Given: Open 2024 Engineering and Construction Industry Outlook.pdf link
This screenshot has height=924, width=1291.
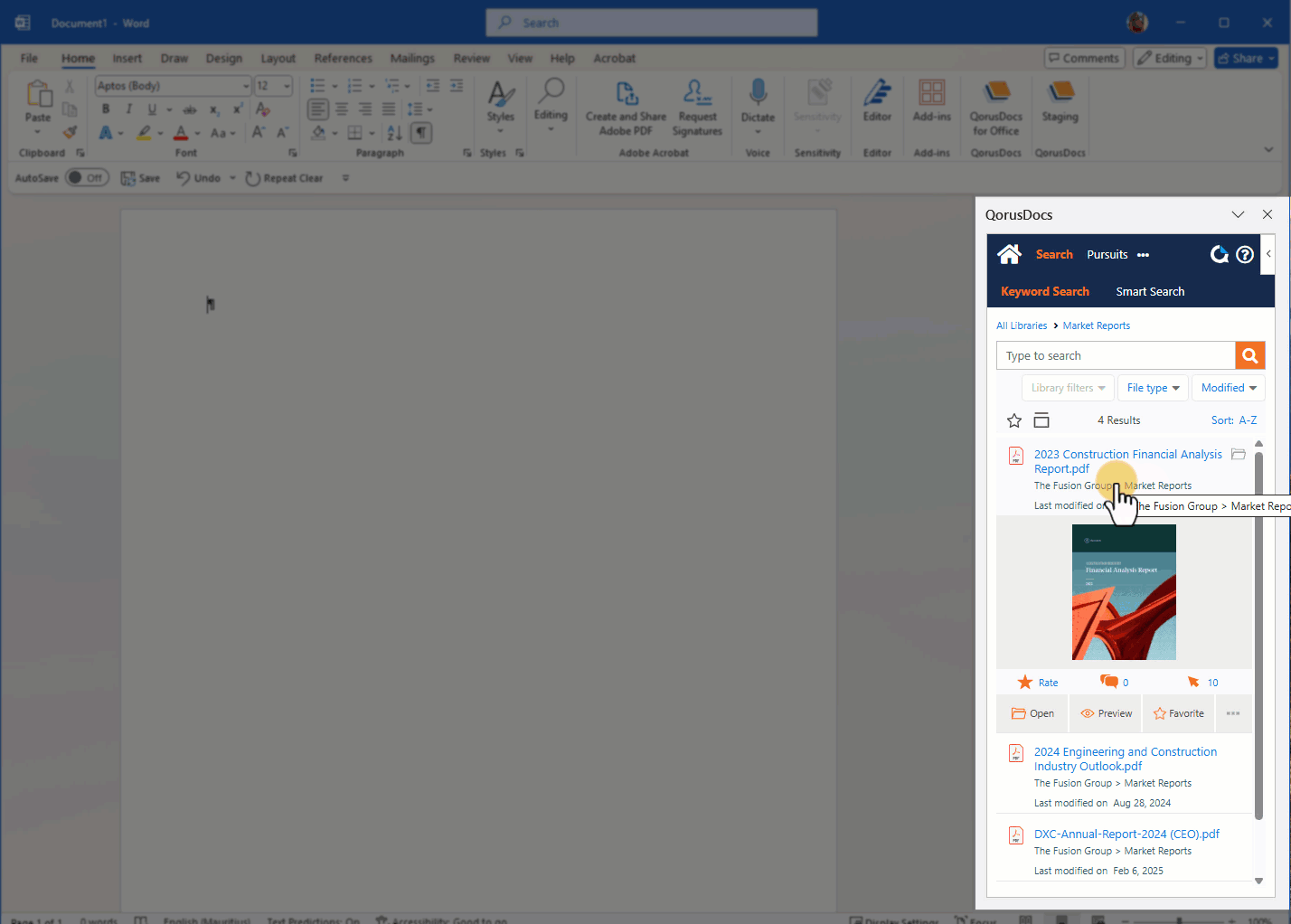Looking at the screenshot, I should 1125,759.
